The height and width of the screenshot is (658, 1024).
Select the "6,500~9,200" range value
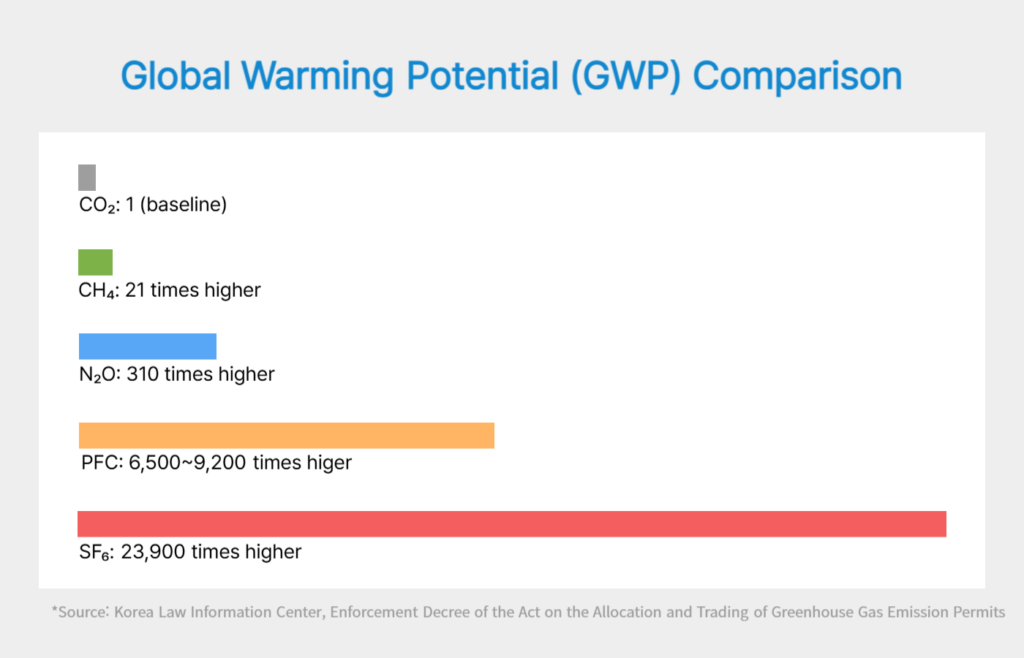189,463
